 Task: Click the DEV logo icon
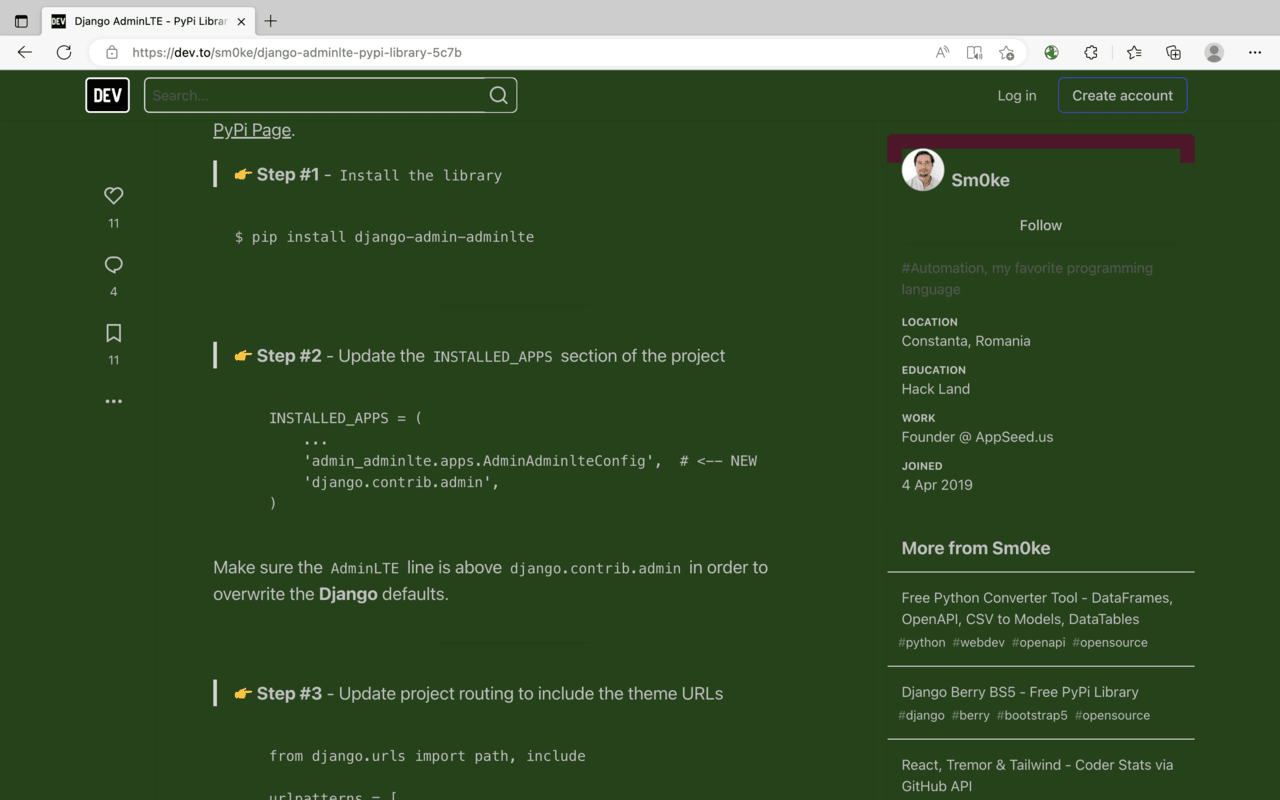(x=107, y=95)
